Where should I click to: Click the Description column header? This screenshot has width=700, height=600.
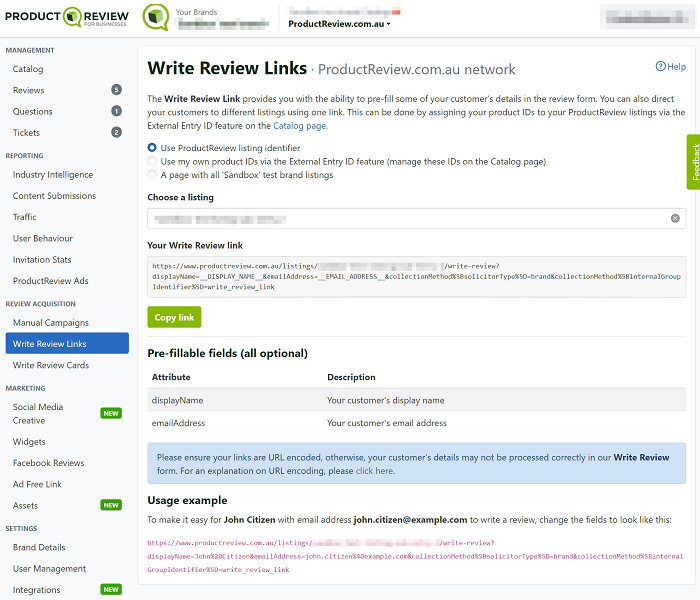pyautogui.click(x=351, y=377)
